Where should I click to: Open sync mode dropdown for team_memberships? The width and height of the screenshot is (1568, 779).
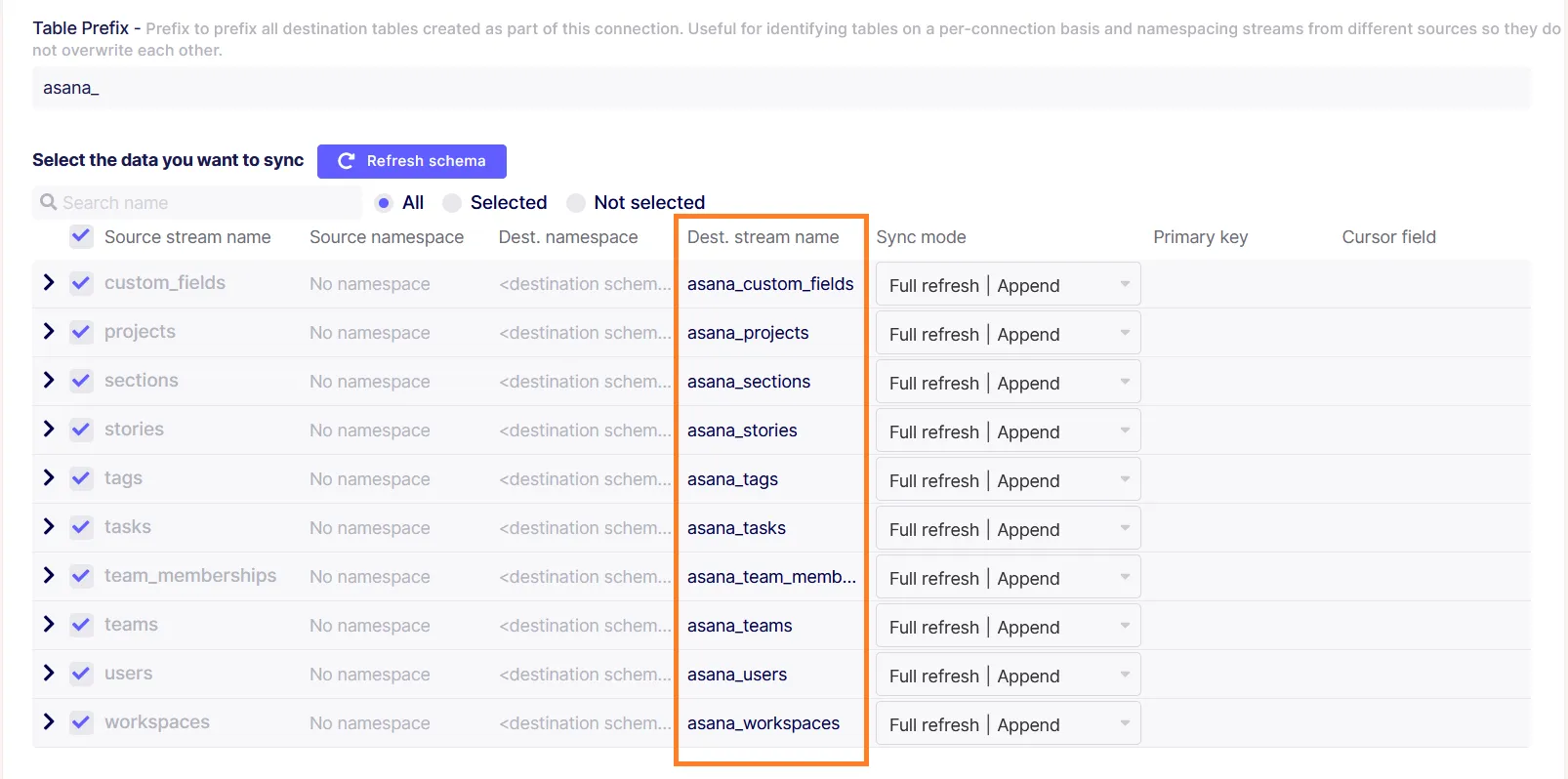[1008, 577]
